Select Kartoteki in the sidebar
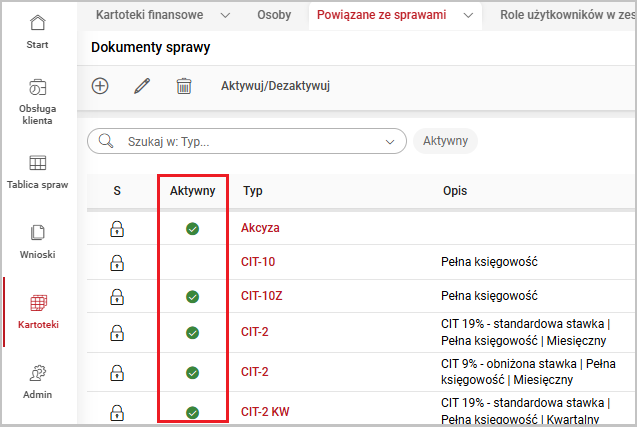 [37, 310]
